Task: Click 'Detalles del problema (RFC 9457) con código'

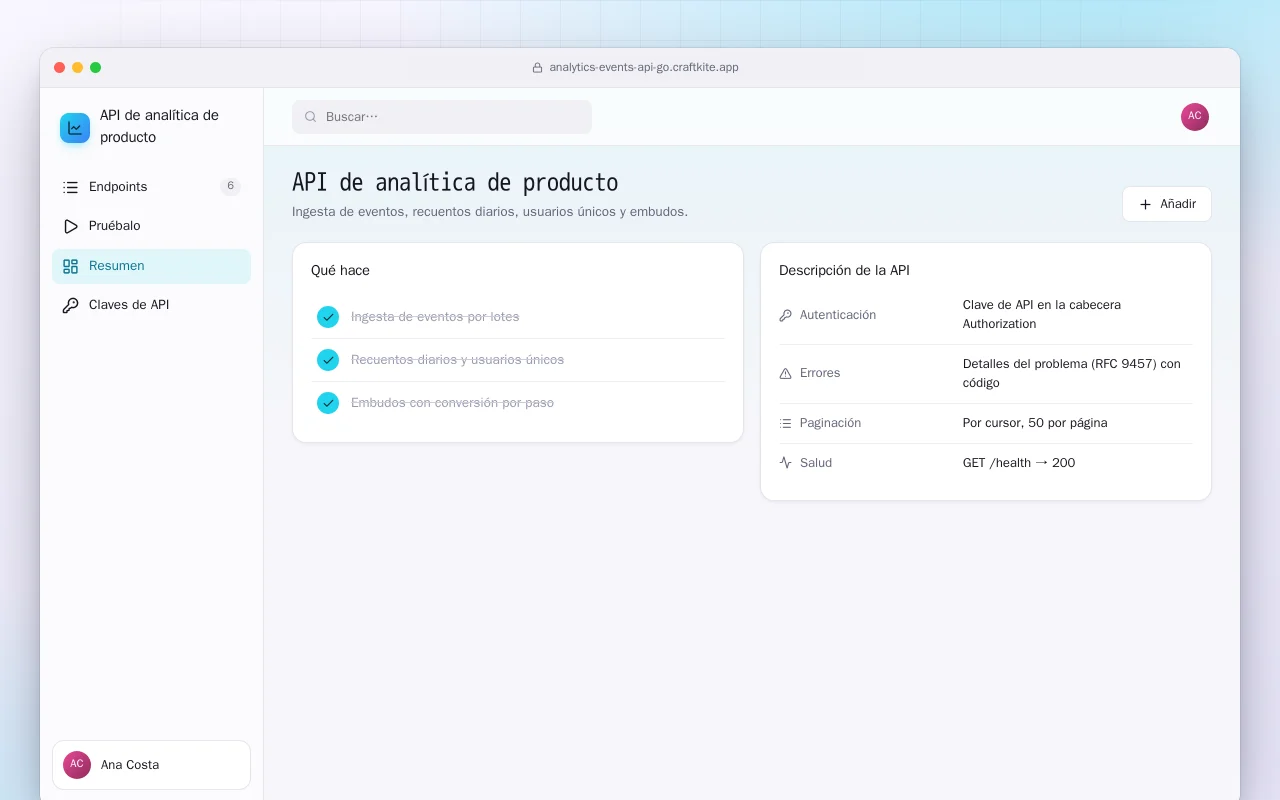Action: click(x=1072, y=373)
